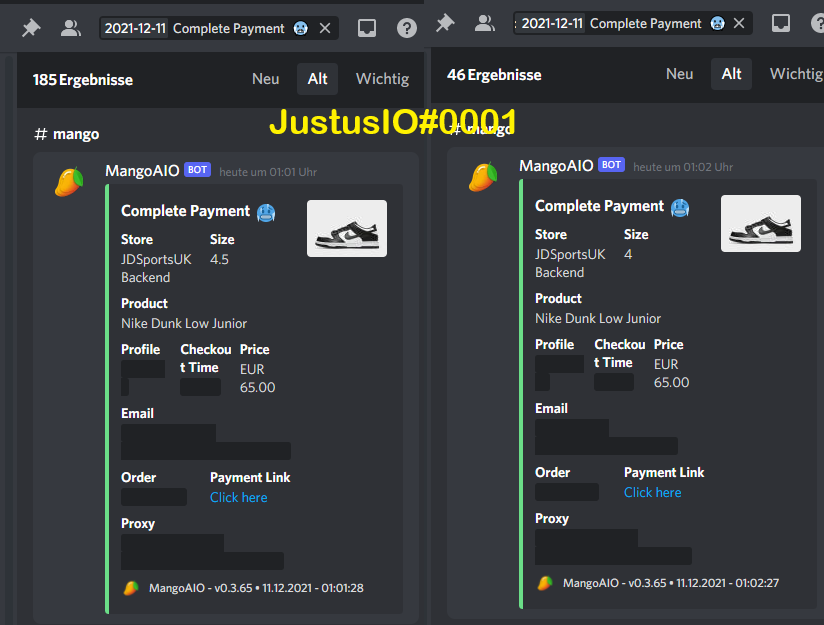This screenshot has width=824, height=625.
Task: Click MangoAIO username on 01:02 Uhr message
Action: tap(556, 166)
